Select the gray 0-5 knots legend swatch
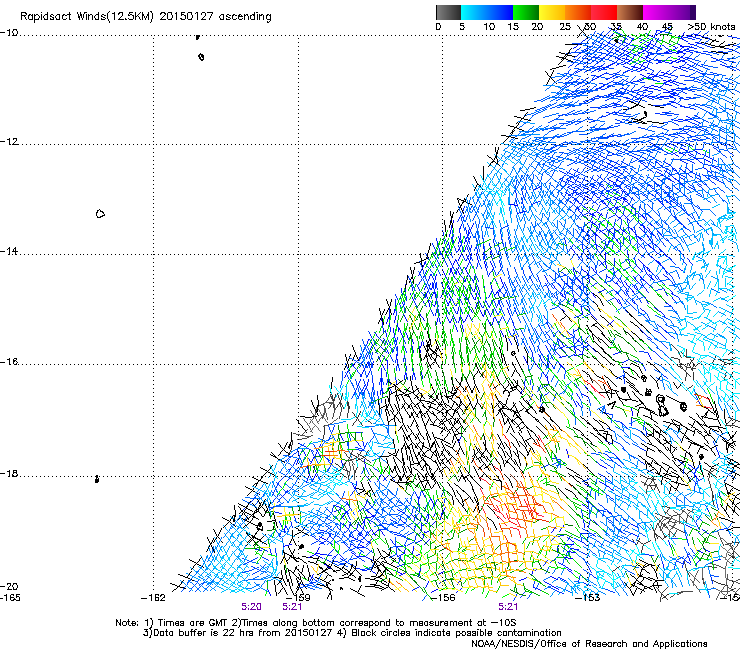This screenshot has height=650, width=740. [448, 12]
